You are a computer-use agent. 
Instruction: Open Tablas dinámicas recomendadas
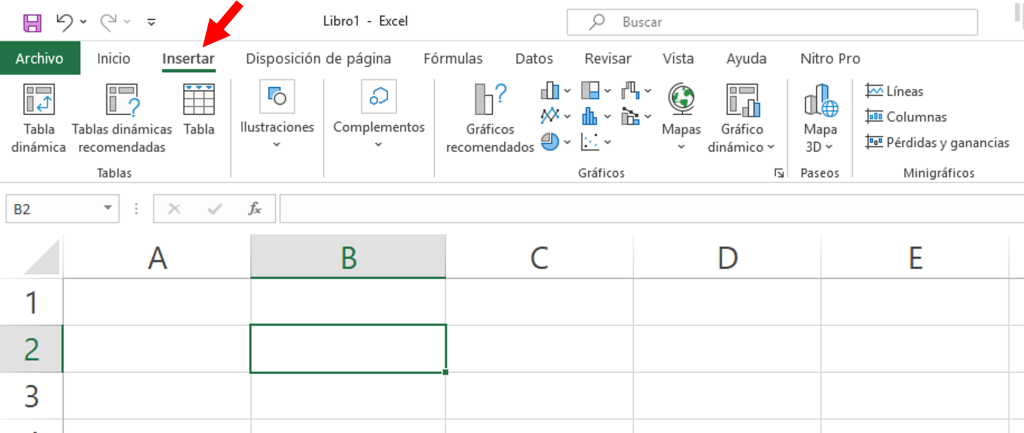pos(122,101)
